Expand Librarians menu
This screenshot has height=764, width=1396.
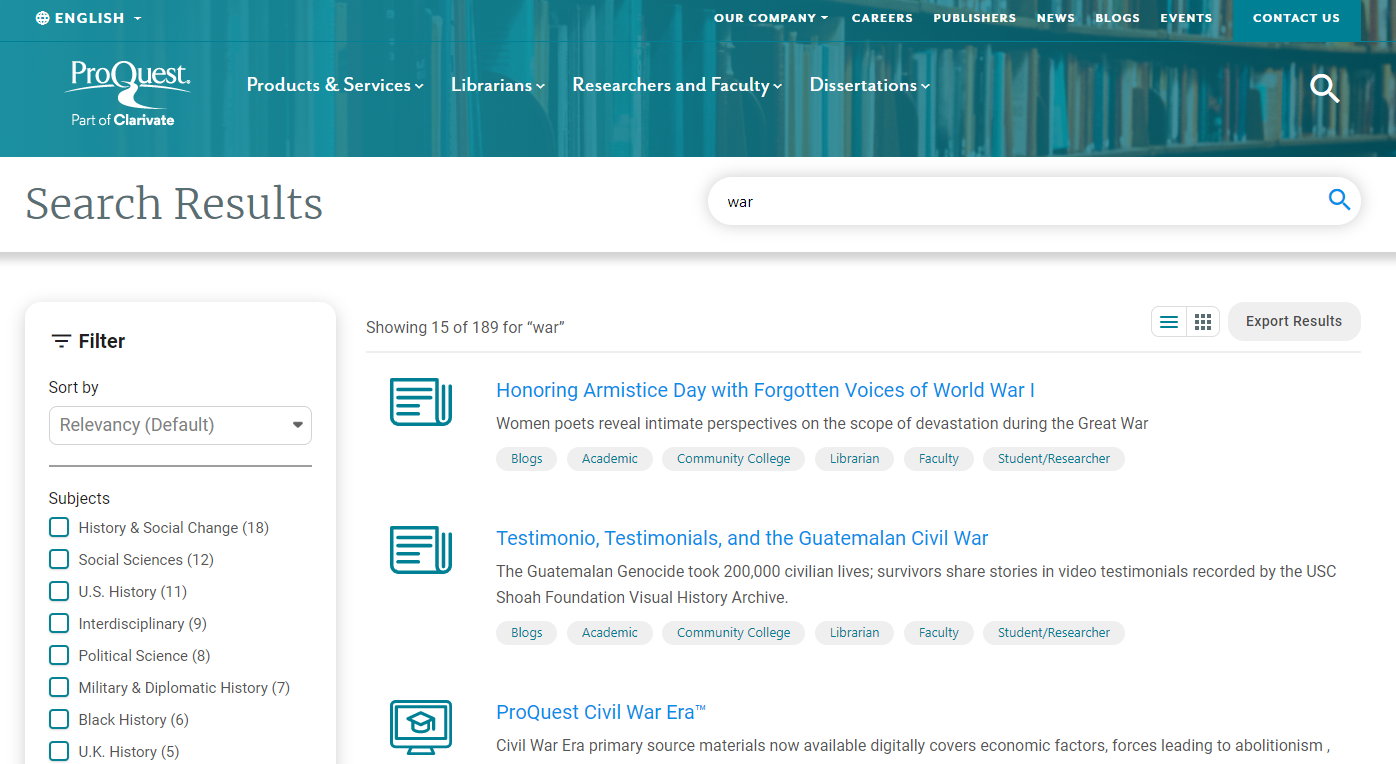click(498, 85)
